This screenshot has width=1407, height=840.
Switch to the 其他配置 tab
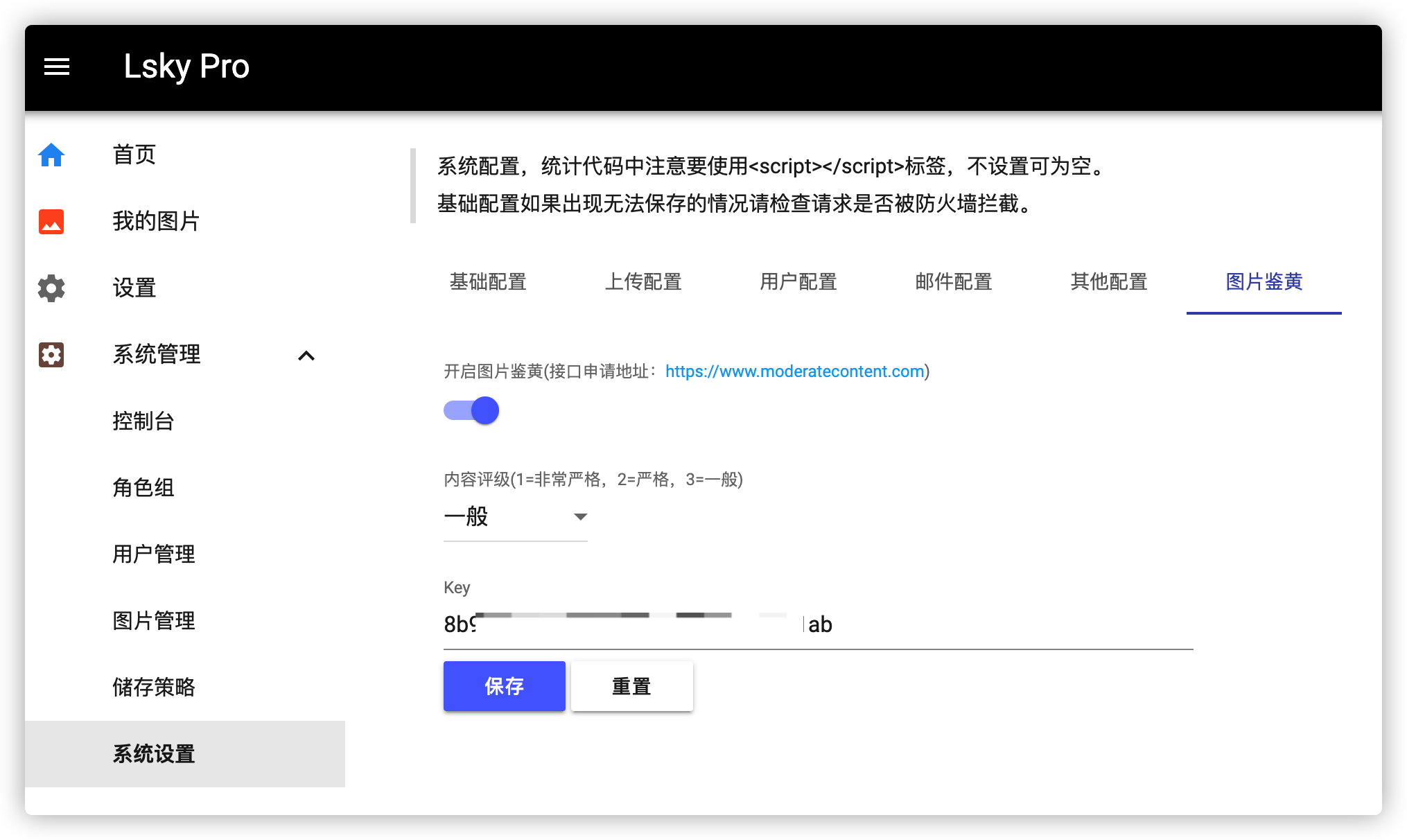click(1108, 282)
